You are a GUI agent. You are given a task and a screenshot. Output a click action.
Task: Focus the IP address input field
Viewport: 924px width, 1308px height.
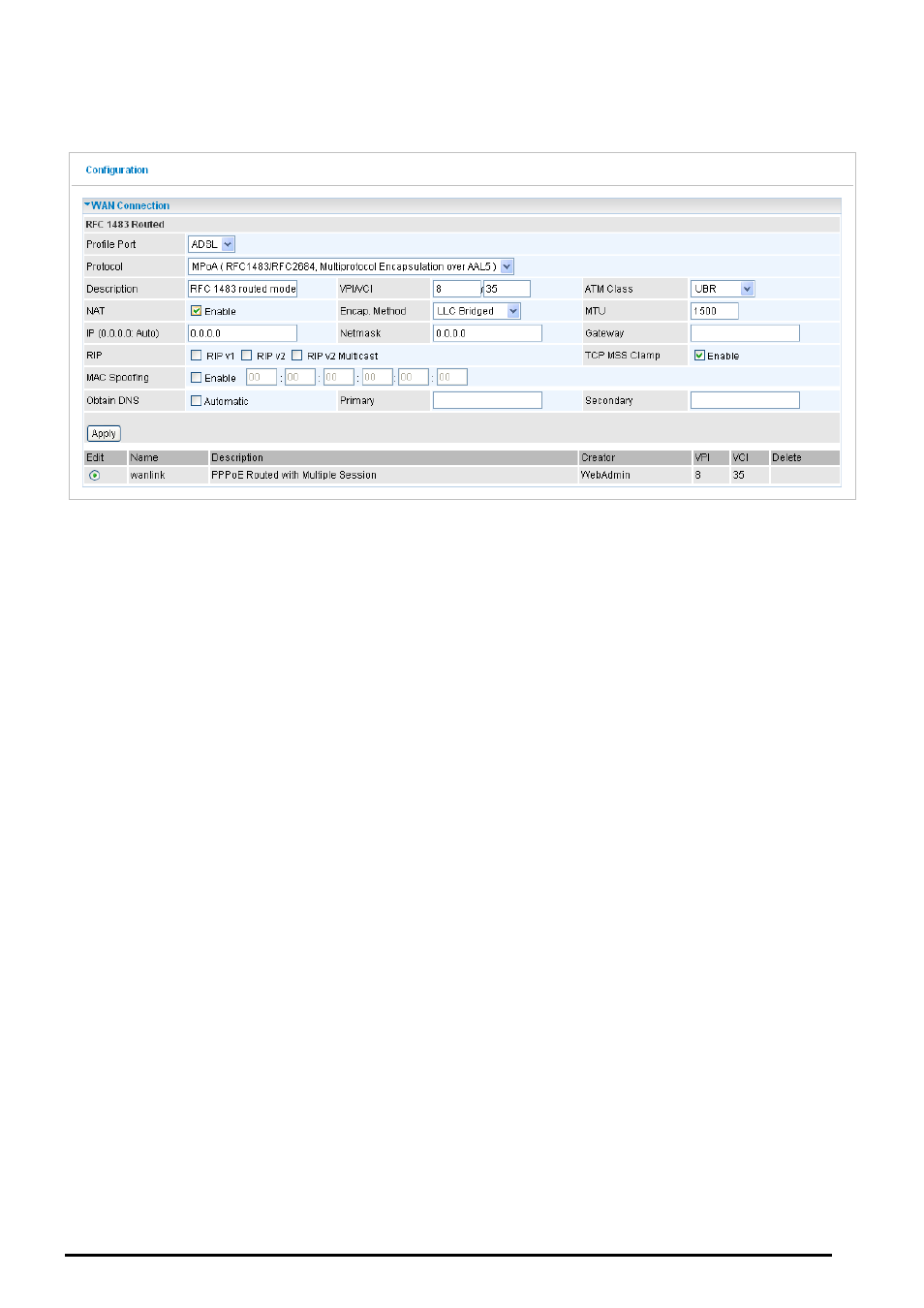[x=242, y=333]
